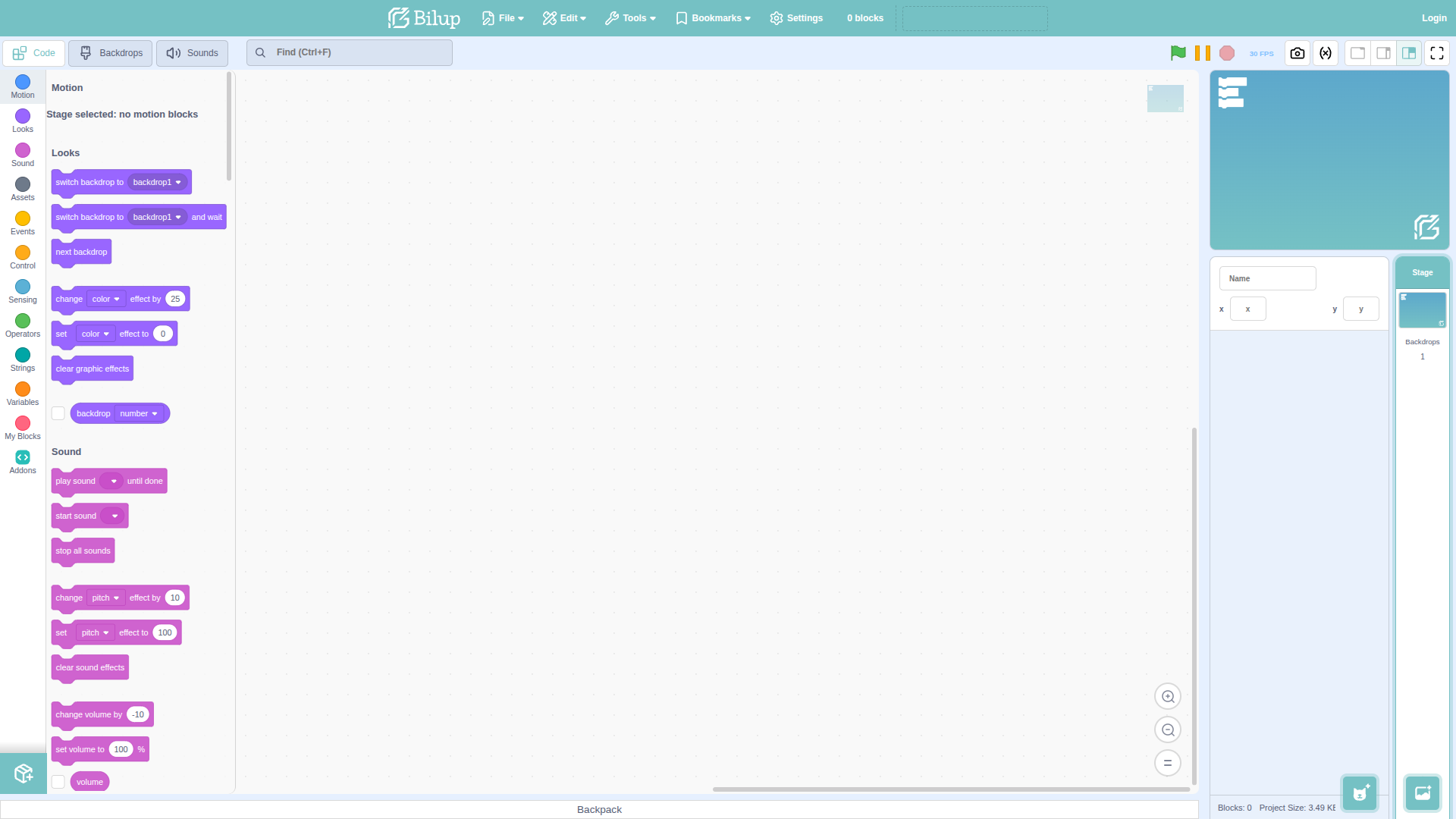Switch to the Sounds tab
This screenshot has width=1456, height=819.
click(x=193, y=53)
